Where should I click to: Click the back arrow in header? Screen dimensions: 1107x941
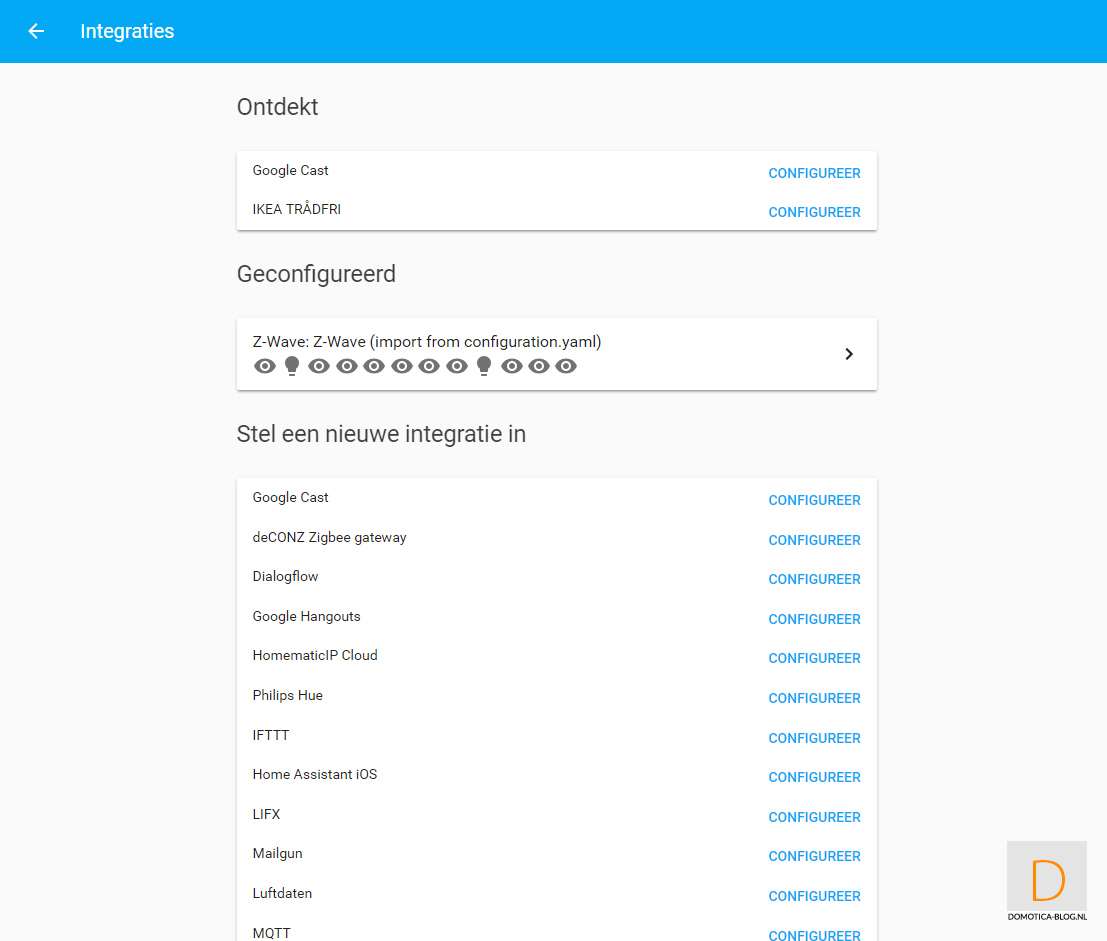36,31
